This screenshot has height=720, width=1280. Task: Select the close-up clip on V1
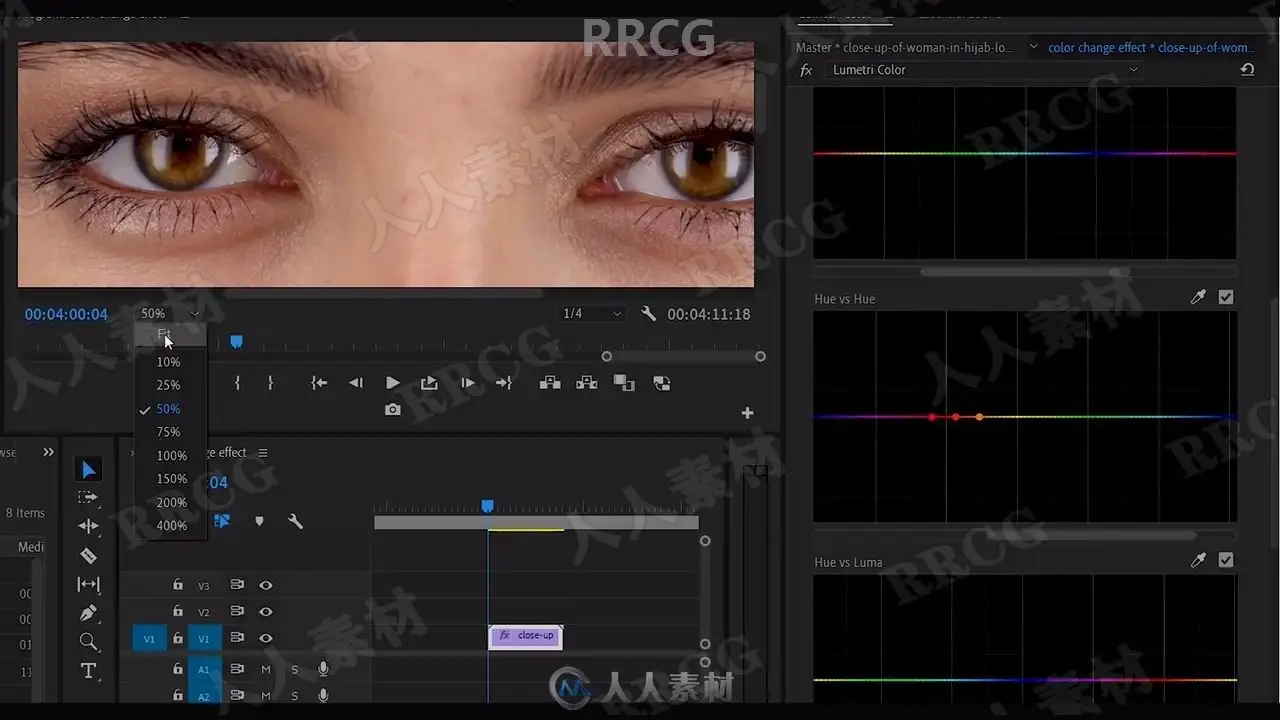[x=526, y=636]
